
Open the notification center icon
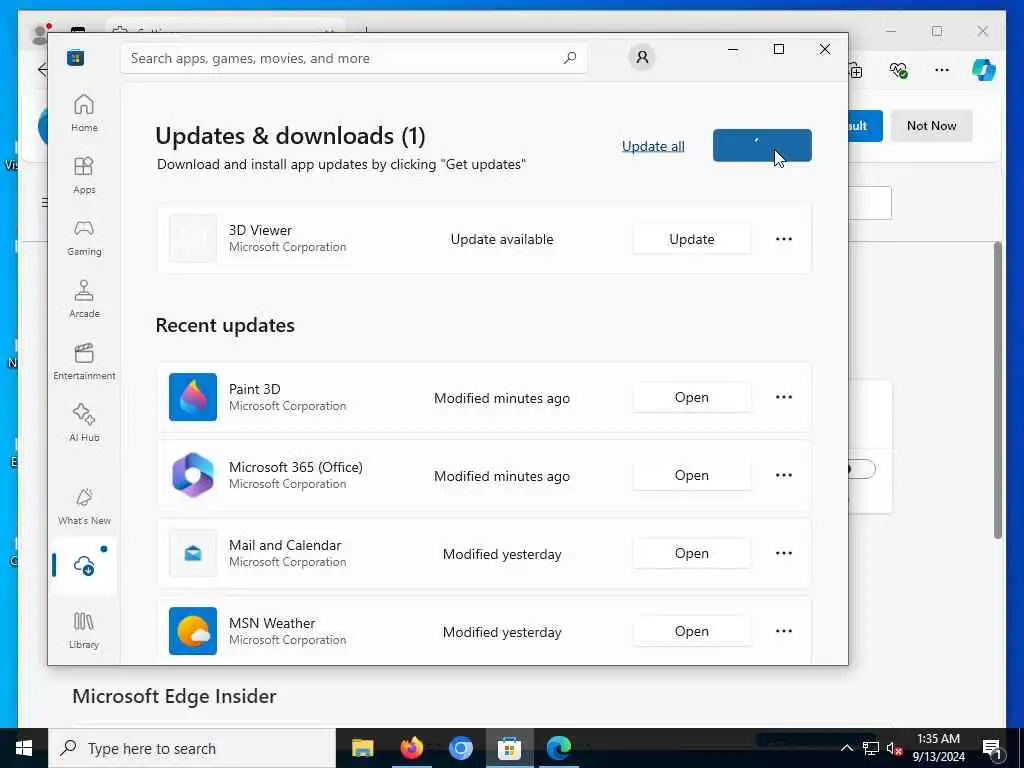[992, 748]
